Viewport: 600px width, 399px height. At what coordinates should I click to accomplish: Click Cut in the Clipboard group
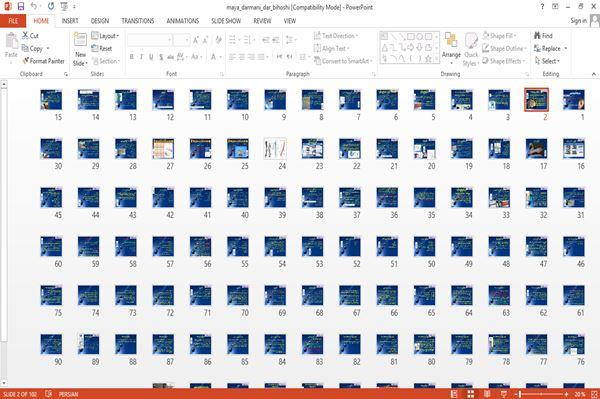coord(30,36)
